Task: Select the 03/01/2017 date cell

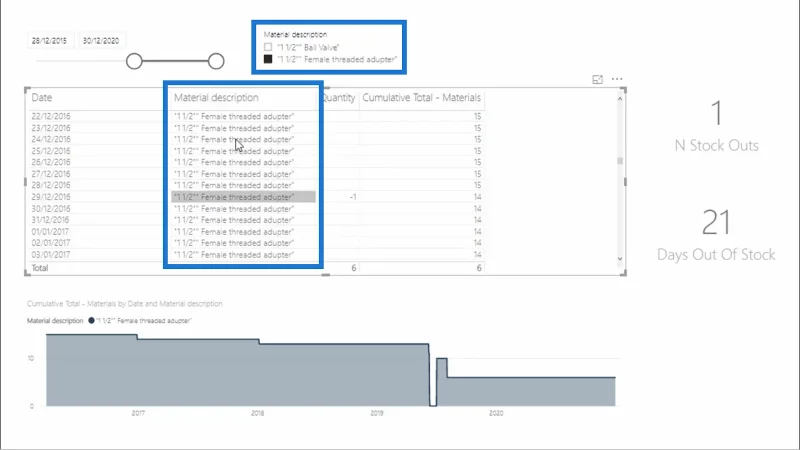Action: tap(51, 255)
